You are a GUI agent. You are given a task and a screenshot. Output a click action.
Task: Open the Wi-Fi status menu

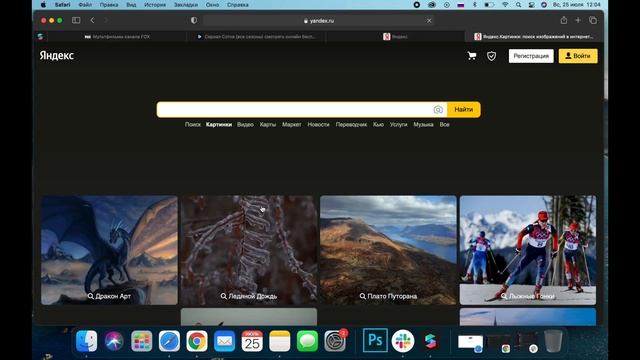[x=505, y=5]
